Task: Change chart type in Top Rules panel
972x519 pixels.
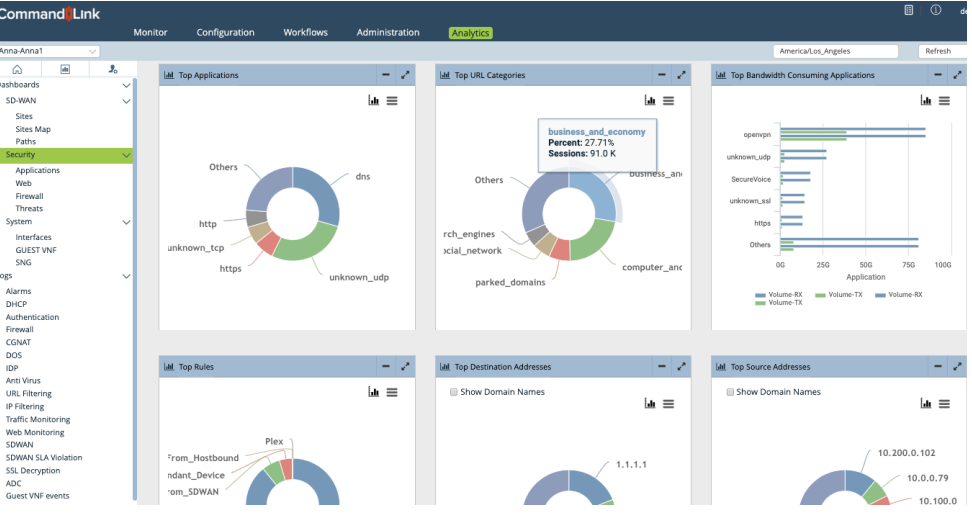Action: click(373, 392)
